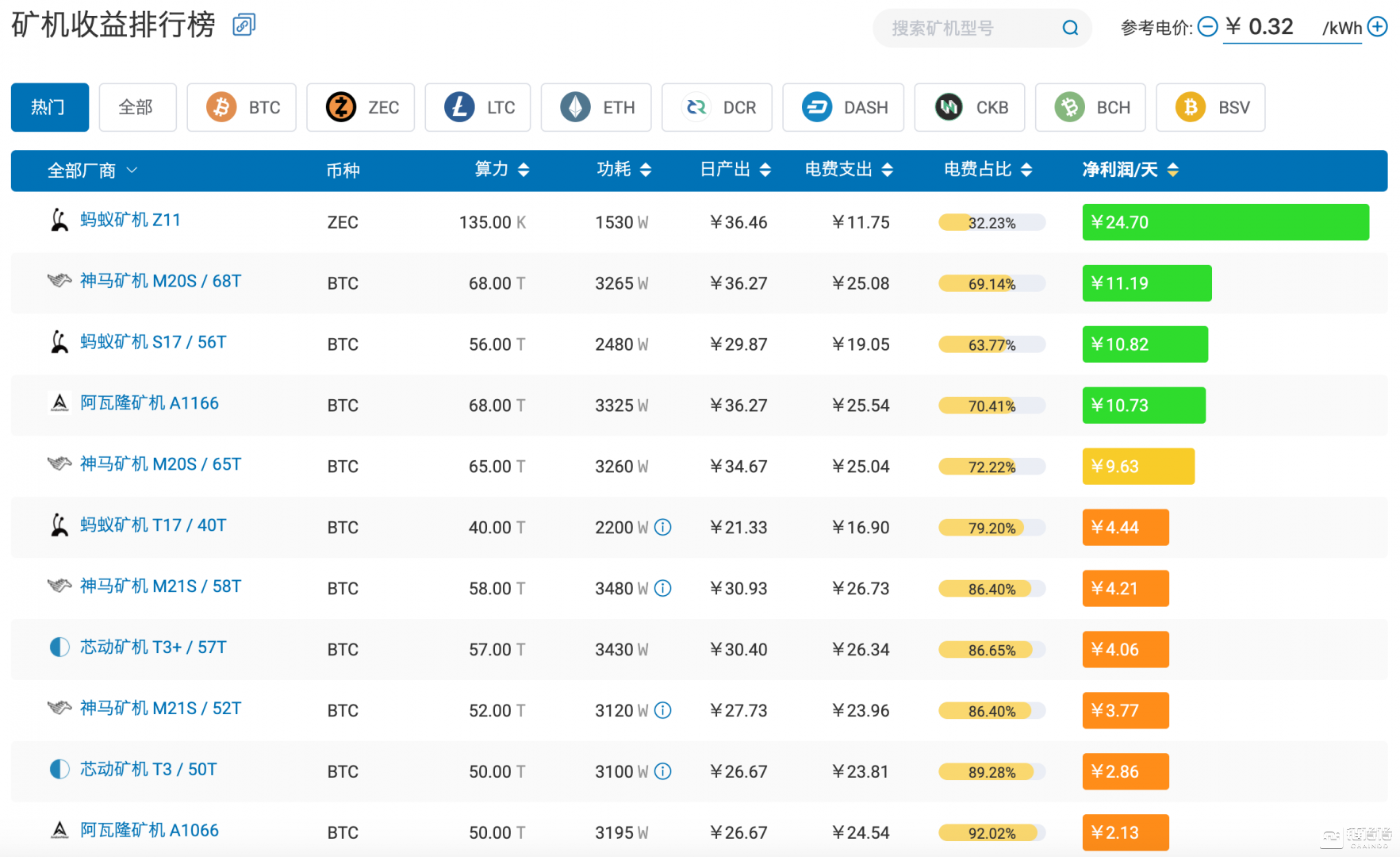The width and height of the screenshot is (1400, 857).
Task: Filter by CKB coin tab
Action: [969, 107]
